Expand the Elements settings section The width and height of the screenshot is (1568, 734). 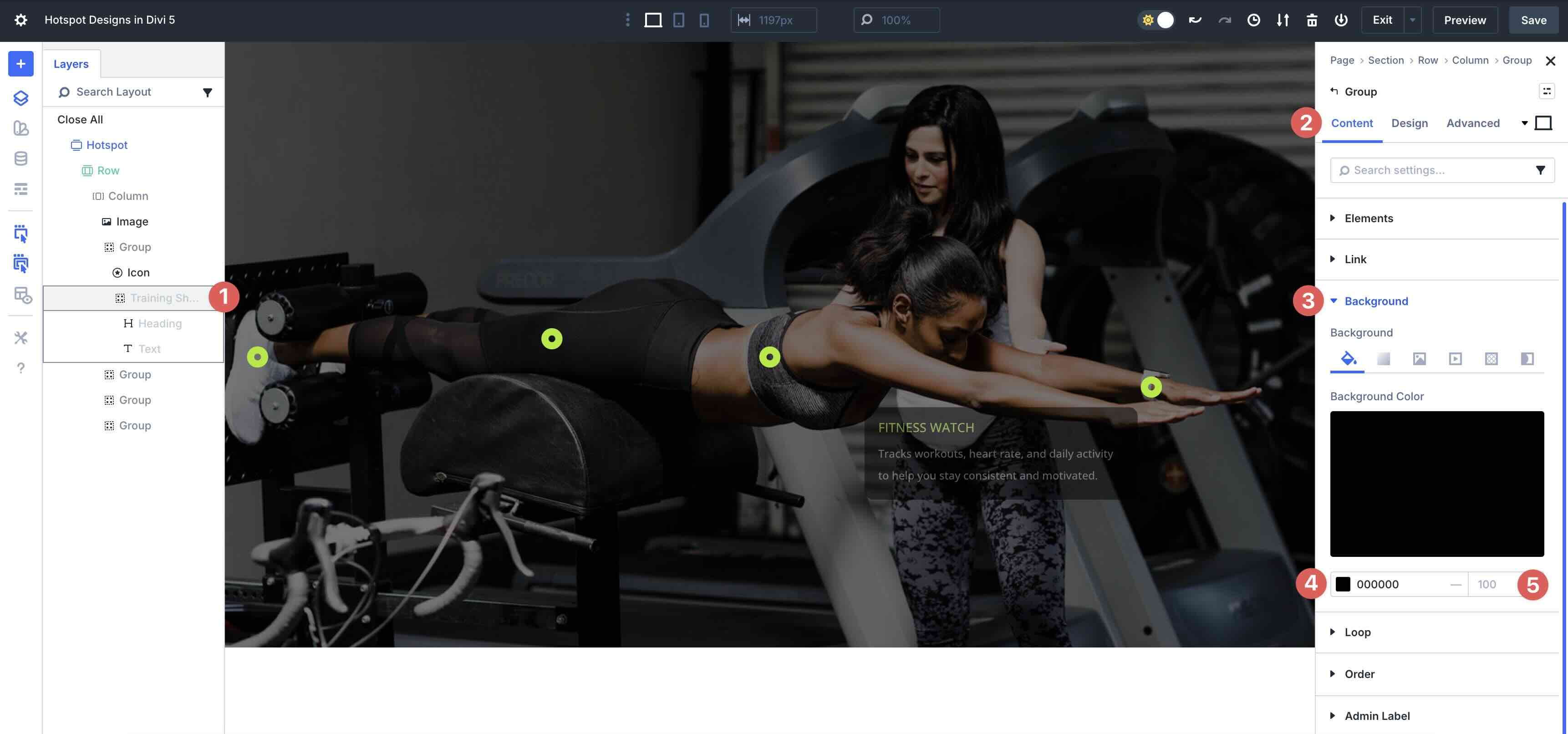(x=1368, y=218)
